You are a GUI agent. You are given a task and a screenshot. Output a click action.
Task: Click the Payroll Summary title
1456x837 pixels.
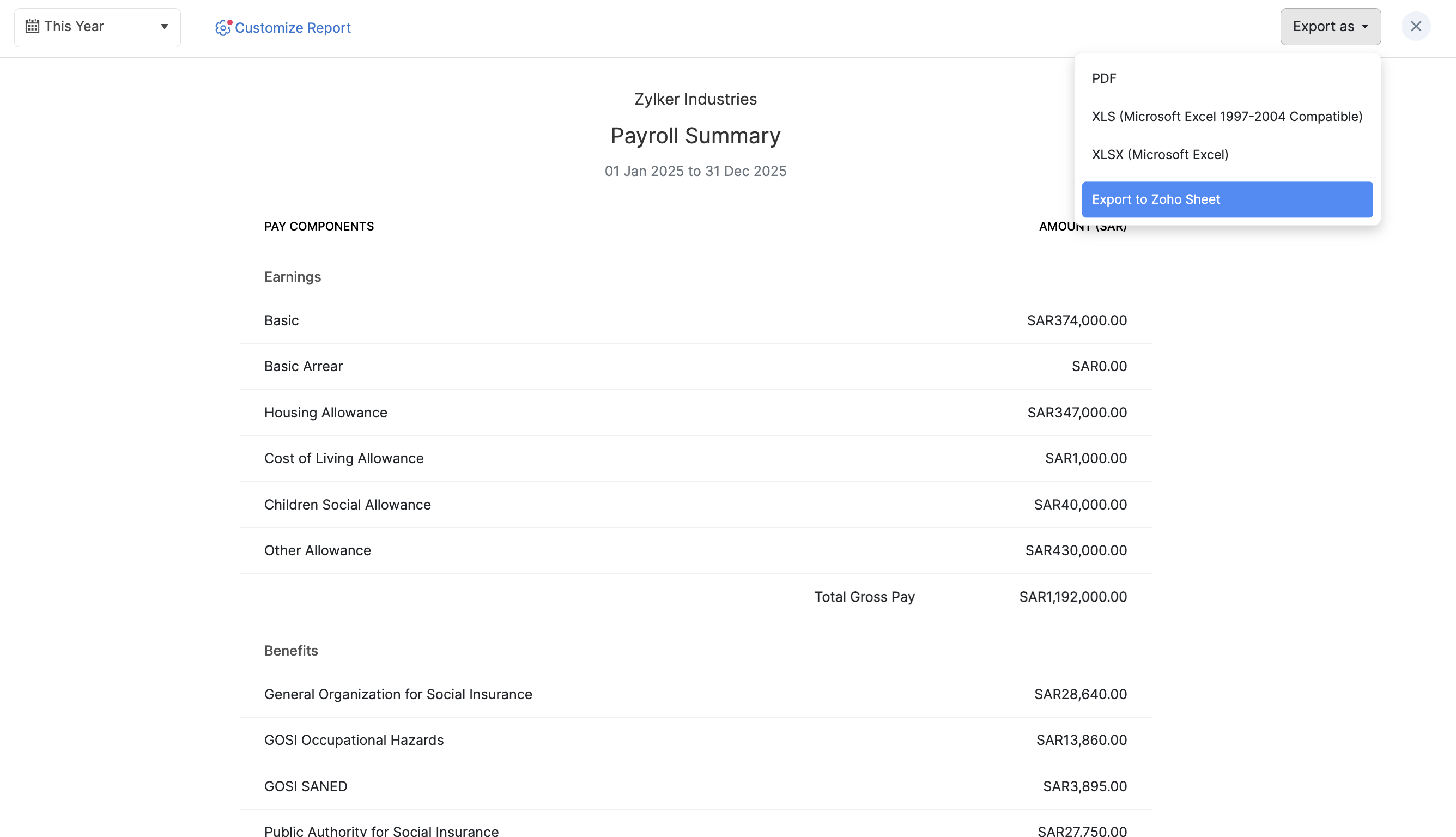(x=695, y=136)
